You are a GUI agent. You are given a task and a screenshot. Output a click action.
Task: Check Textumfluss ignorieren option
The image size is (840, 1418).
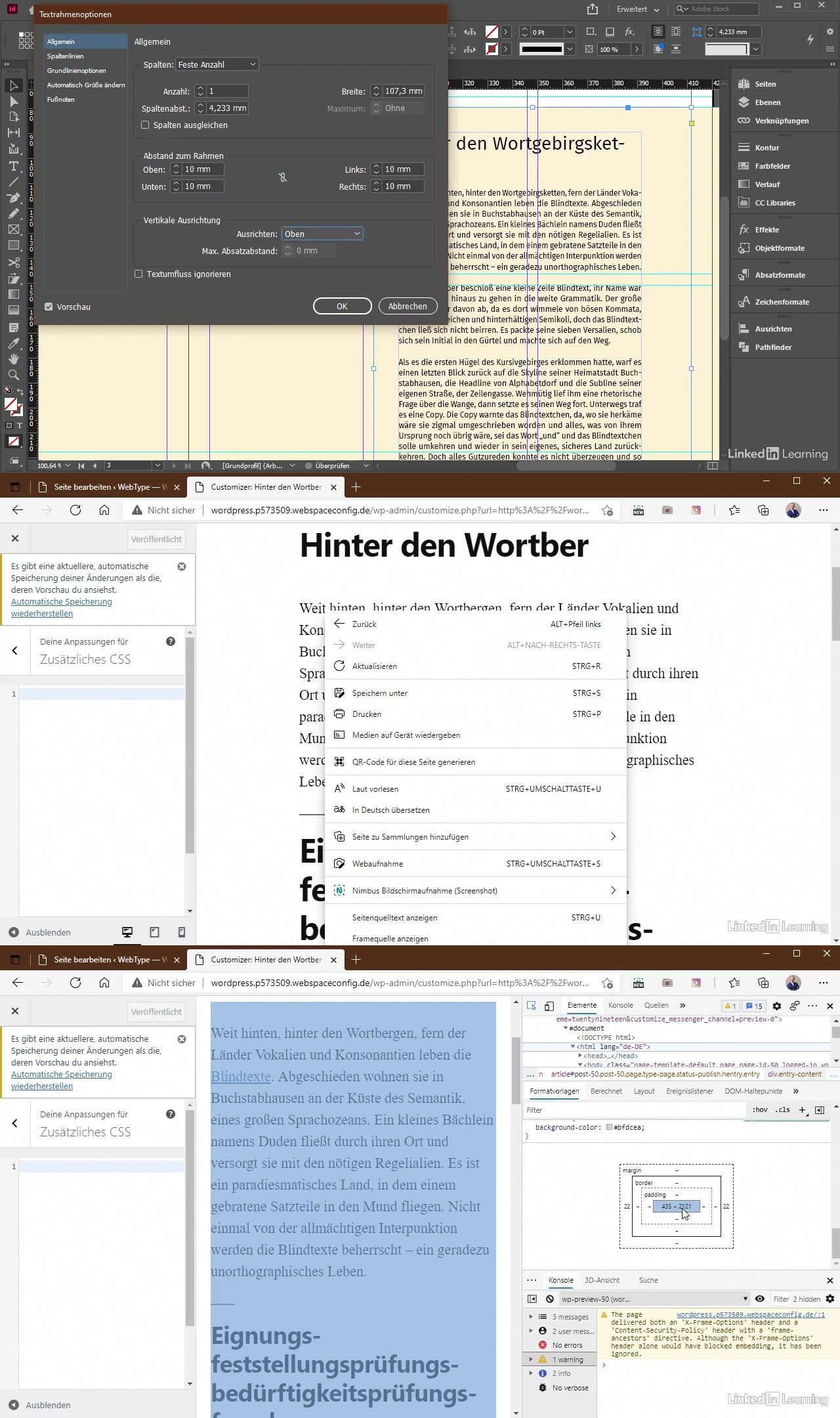138,274
